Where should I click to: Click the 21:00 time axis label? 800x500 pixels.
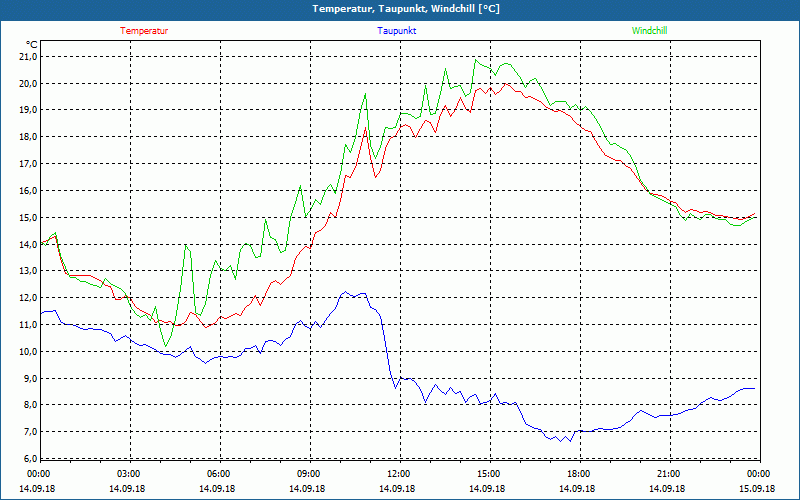pos(668,474)
